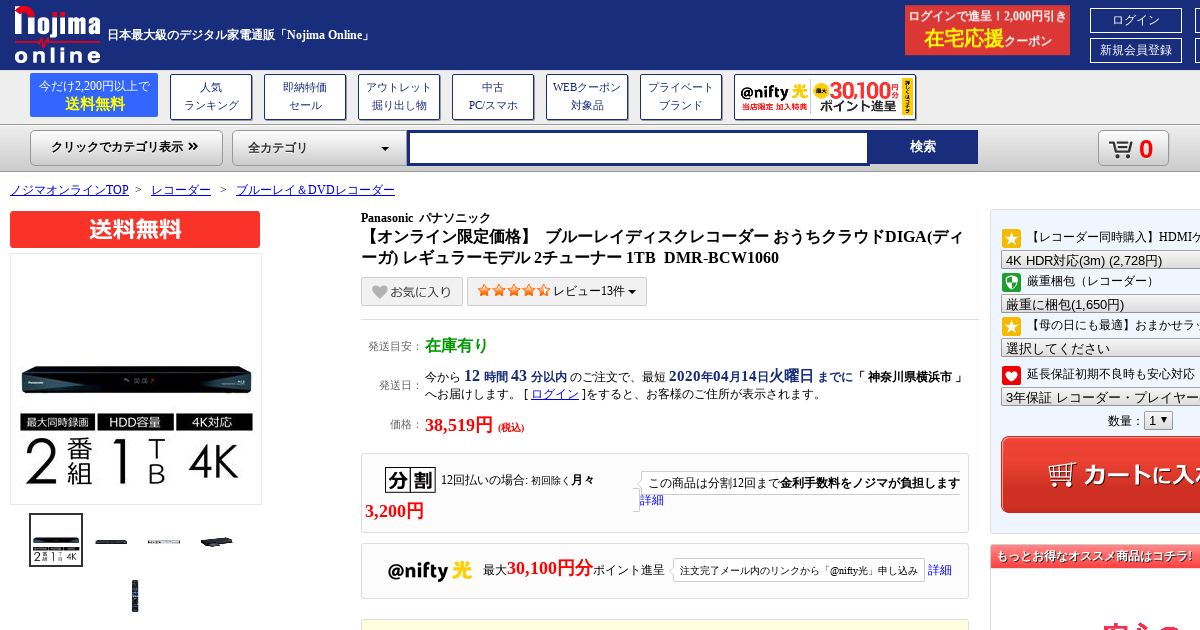The height and width of the screenshot is (630, 1200).
Task: Click star icon beside 母の日にも最適
Action: [1011, 326]
